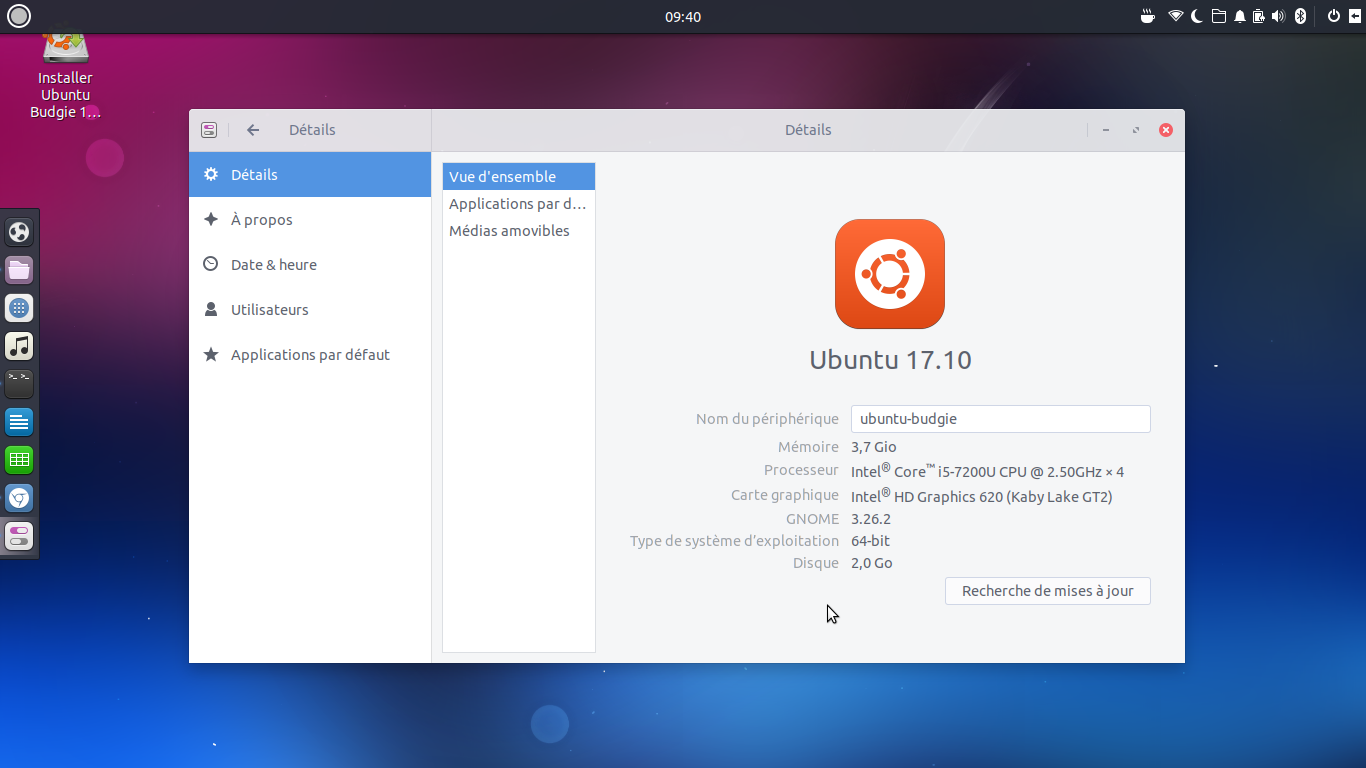Open the Budgie menu button in panel
This screenshot has width=1366, height=768.
tap(18, 16)
